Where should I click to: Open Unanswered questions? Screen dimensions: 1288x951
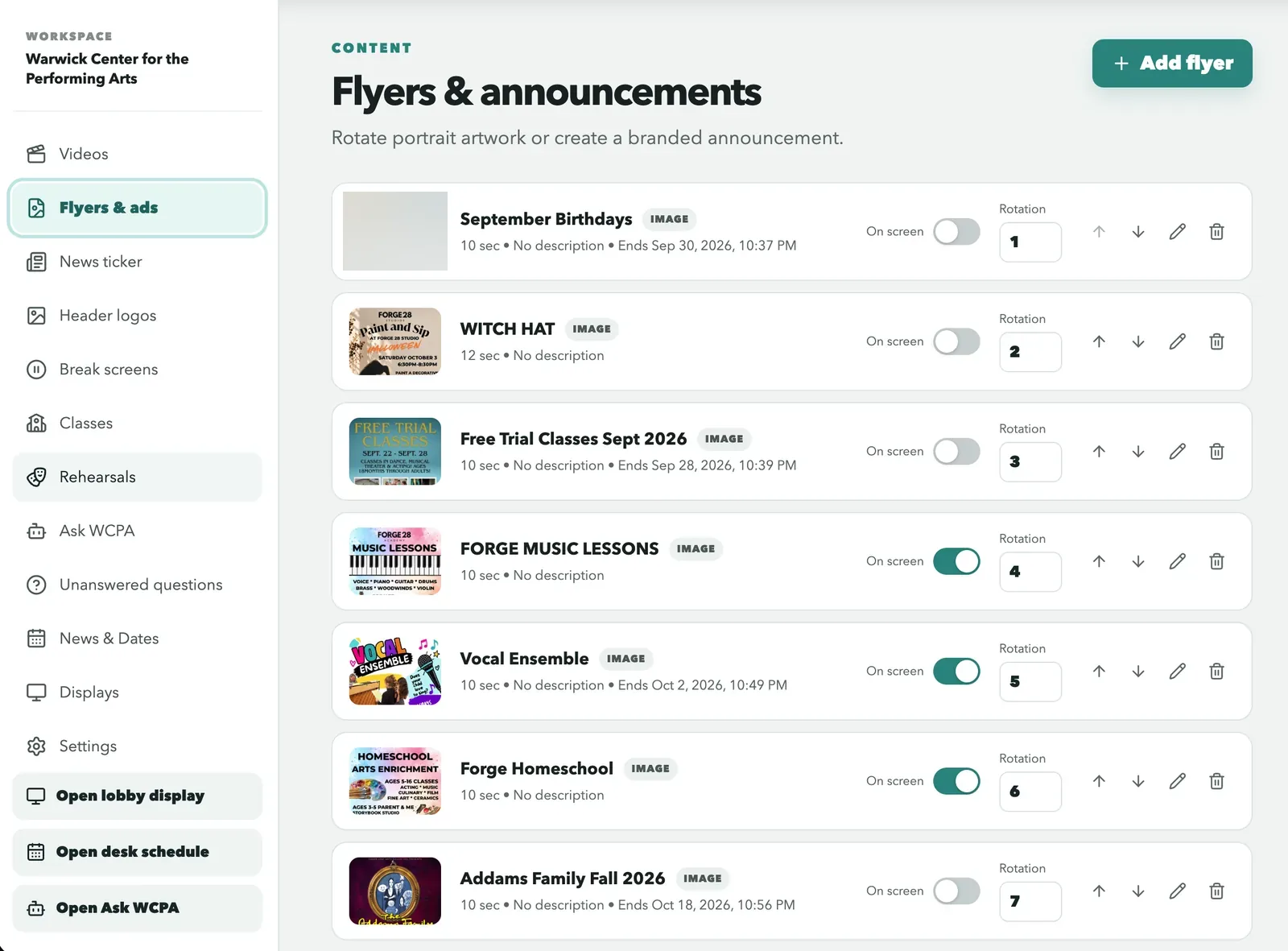[137, 585]
